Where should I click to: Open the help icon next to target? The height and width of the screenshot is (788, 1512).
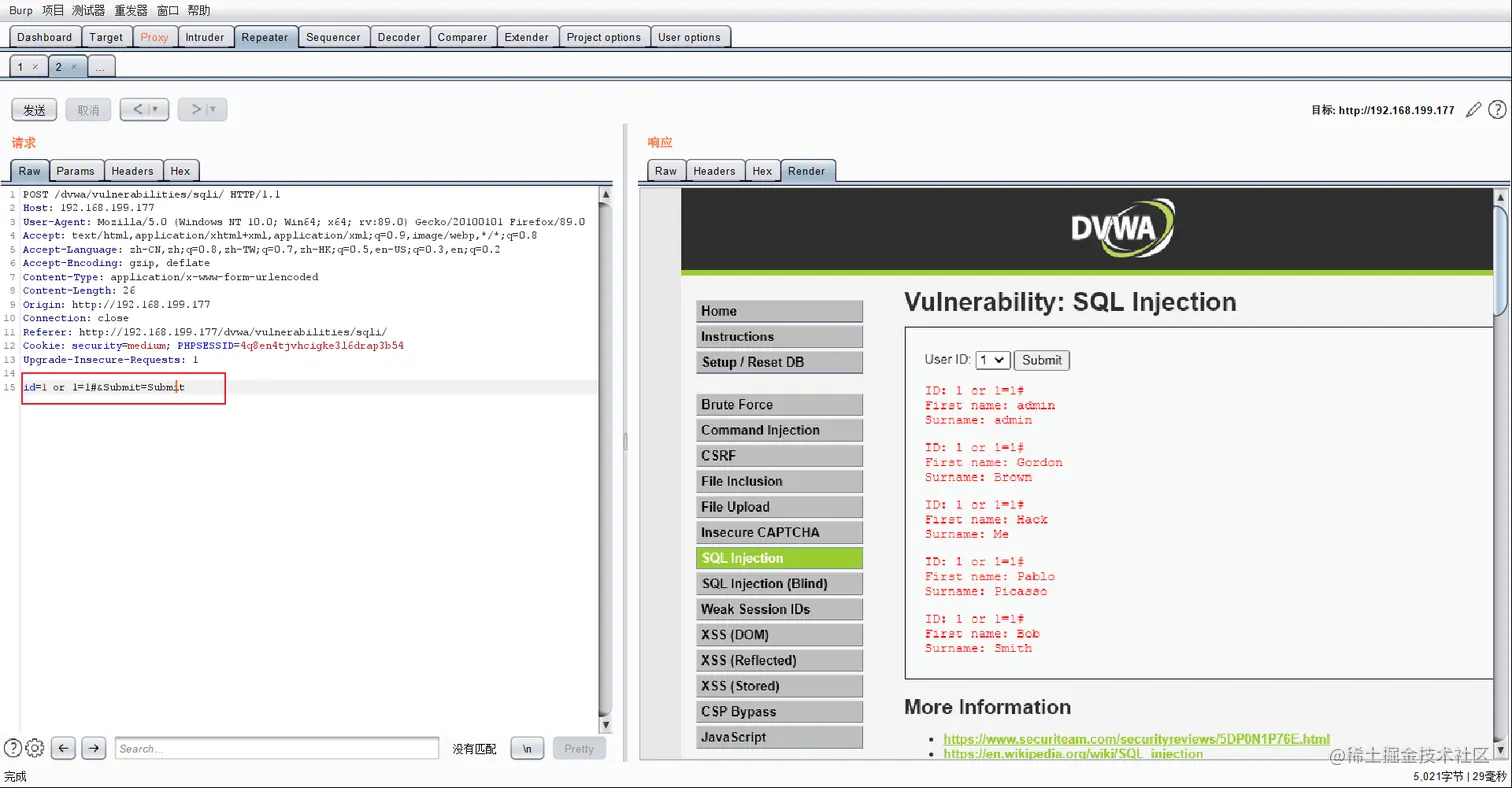(1497, 110)
